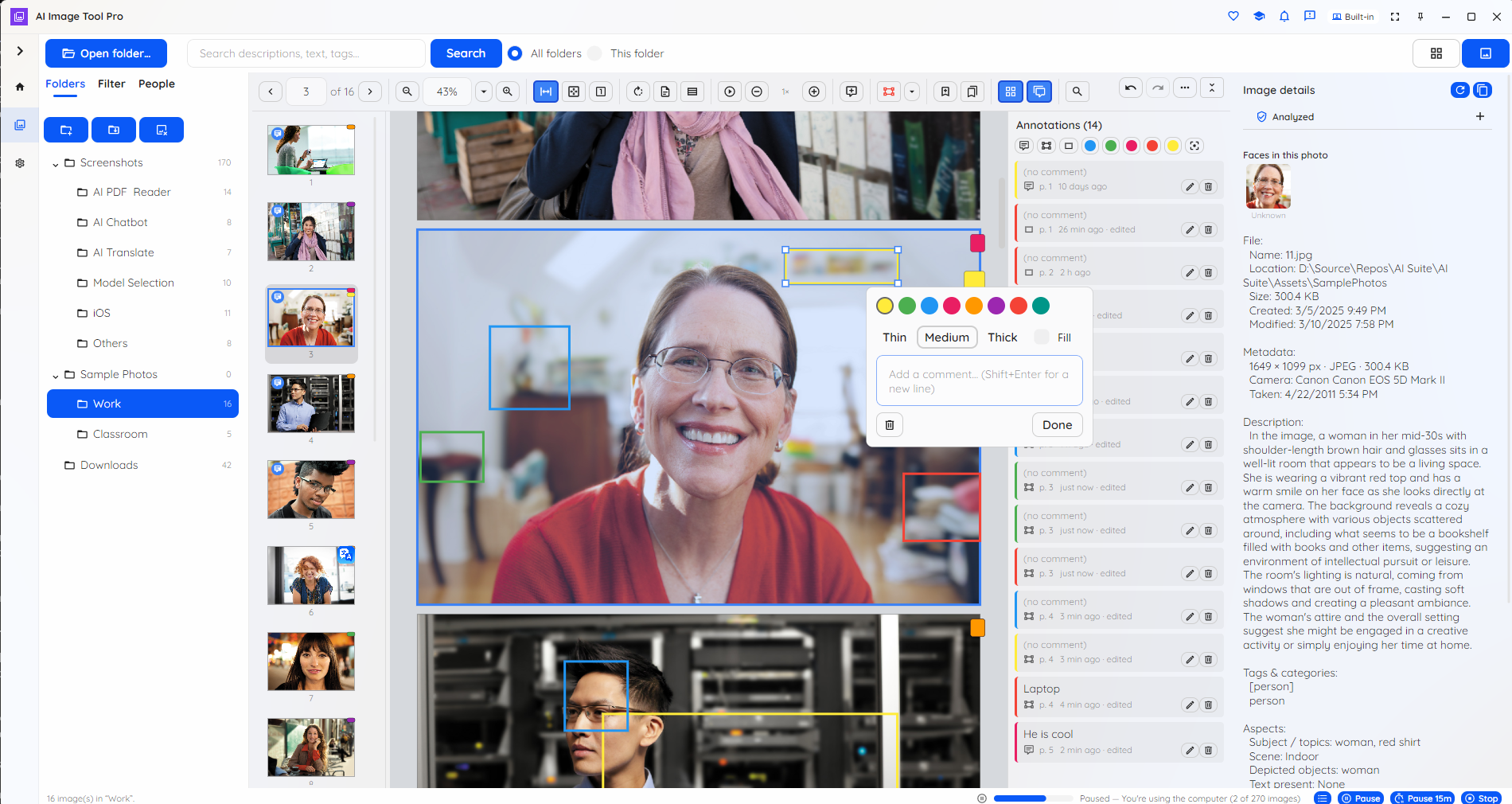
Task: Filter annotations by yellow color
Action: [x=1173, y=146]
